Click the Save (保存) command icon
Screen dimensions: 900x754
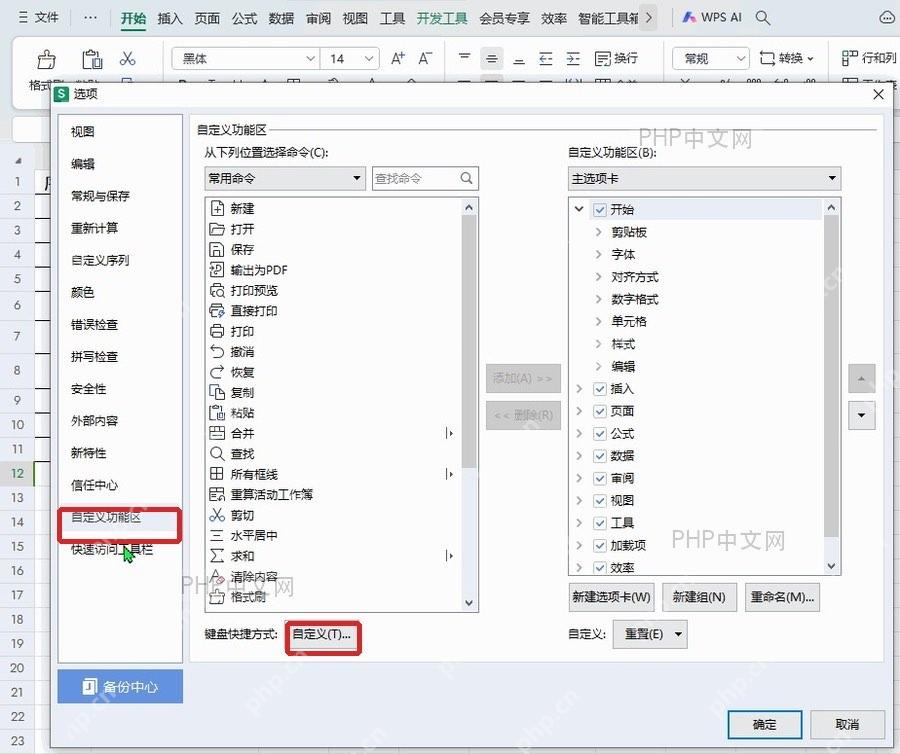217,250
